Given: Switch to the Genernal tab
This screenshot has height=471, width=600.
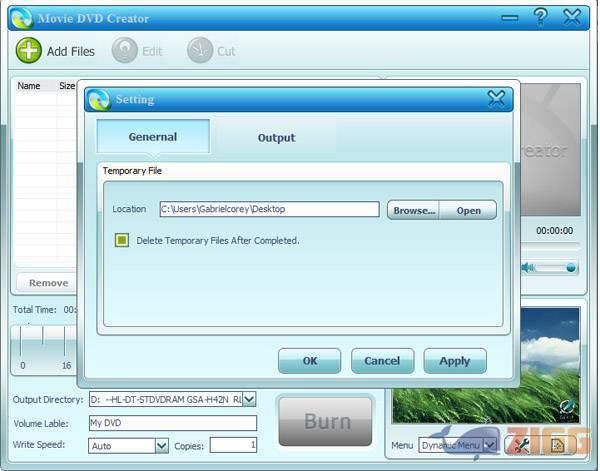Looking at the screenshot, I should click(153, 136).
